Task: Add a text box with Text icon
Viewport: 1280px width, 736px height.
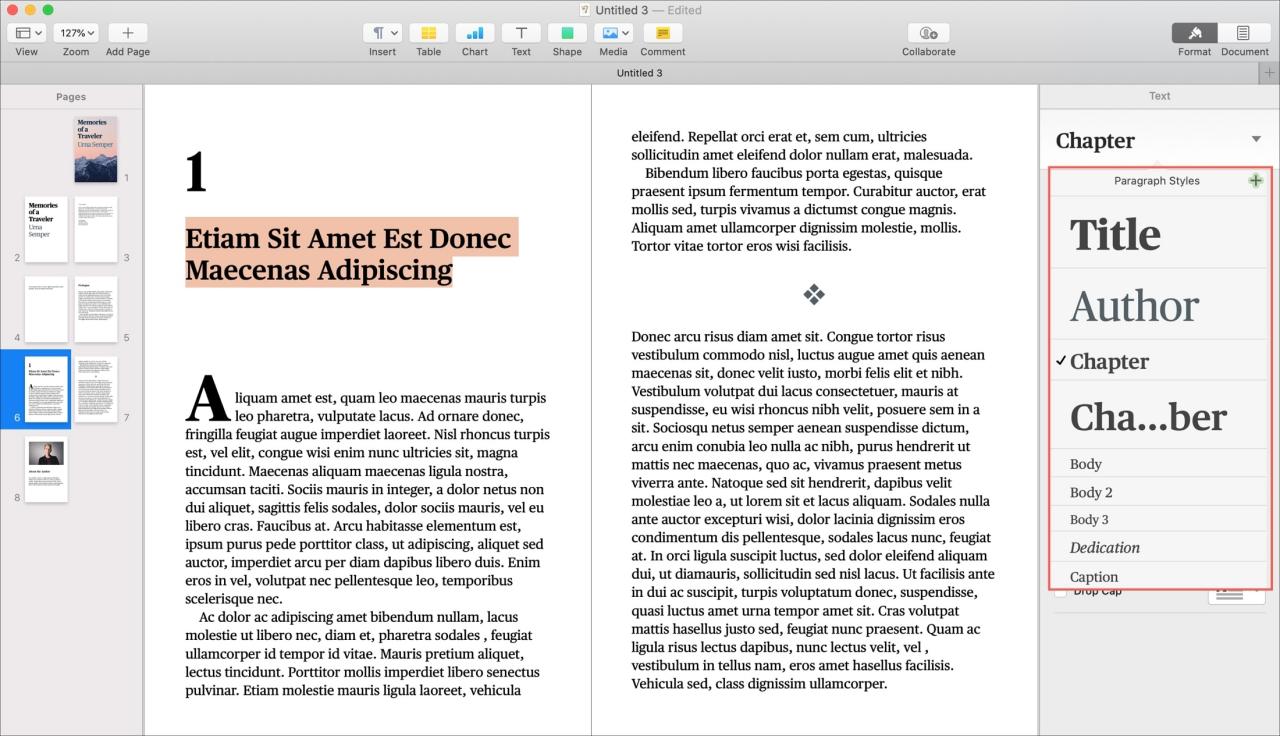Action: (x=521, y=33)
